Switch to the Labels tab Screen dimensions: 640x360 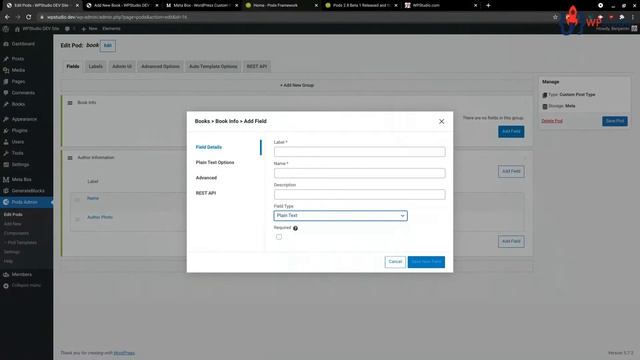96,66
